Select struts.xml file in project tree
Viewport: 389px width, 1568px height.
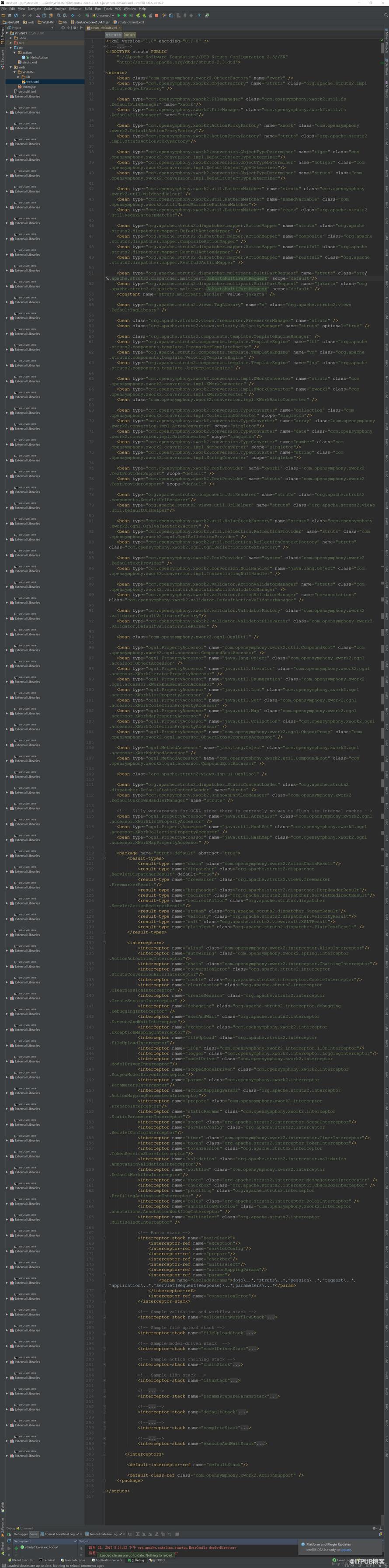coord(28,62)
